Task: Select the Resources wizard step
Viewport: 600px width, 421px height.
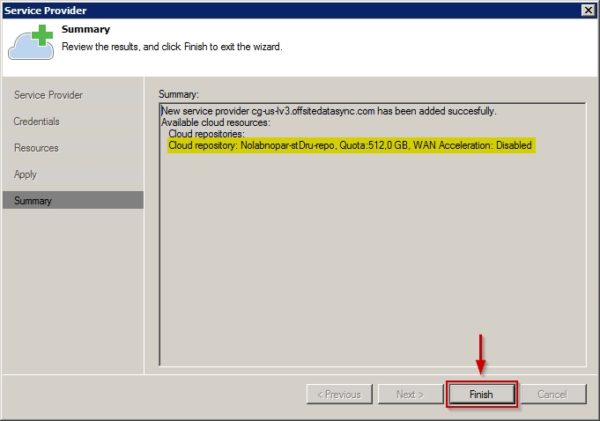Action: click(36, 148)
